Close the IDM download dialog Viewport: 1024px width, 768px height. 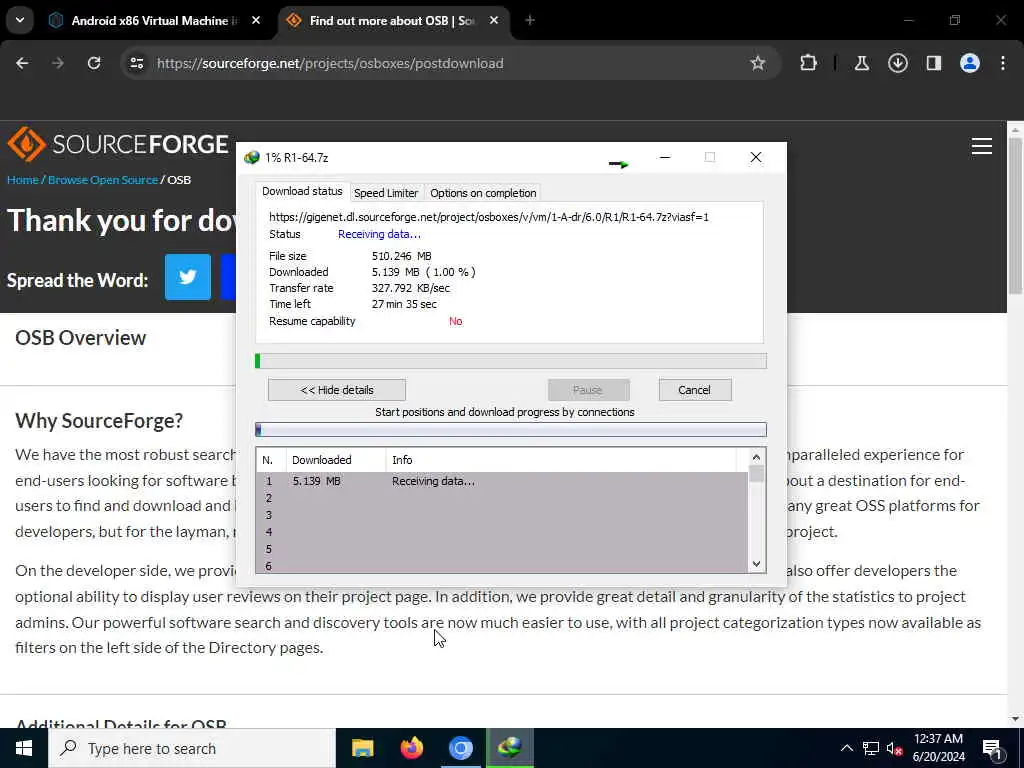pyautogui.click(x=756, y=157)
